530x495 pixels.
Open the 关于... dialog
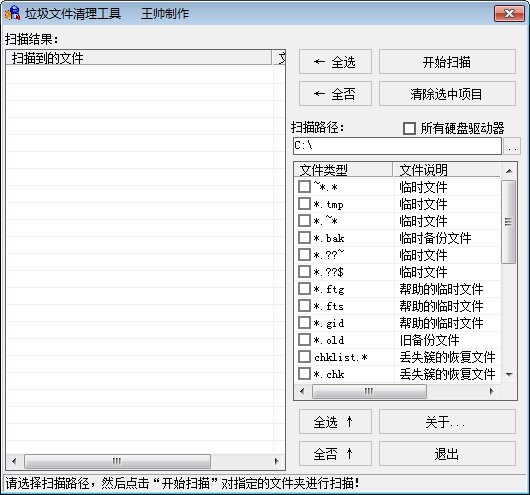[x=447, y=422]
